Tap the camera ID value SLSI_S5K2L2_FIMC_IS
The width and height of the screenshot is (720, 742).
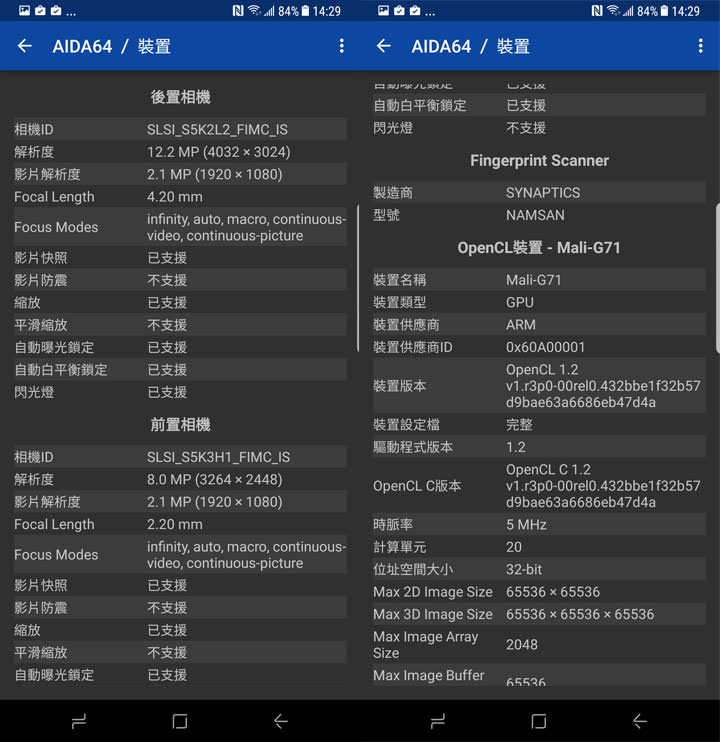pyautogui.click(x=217, y=130)
